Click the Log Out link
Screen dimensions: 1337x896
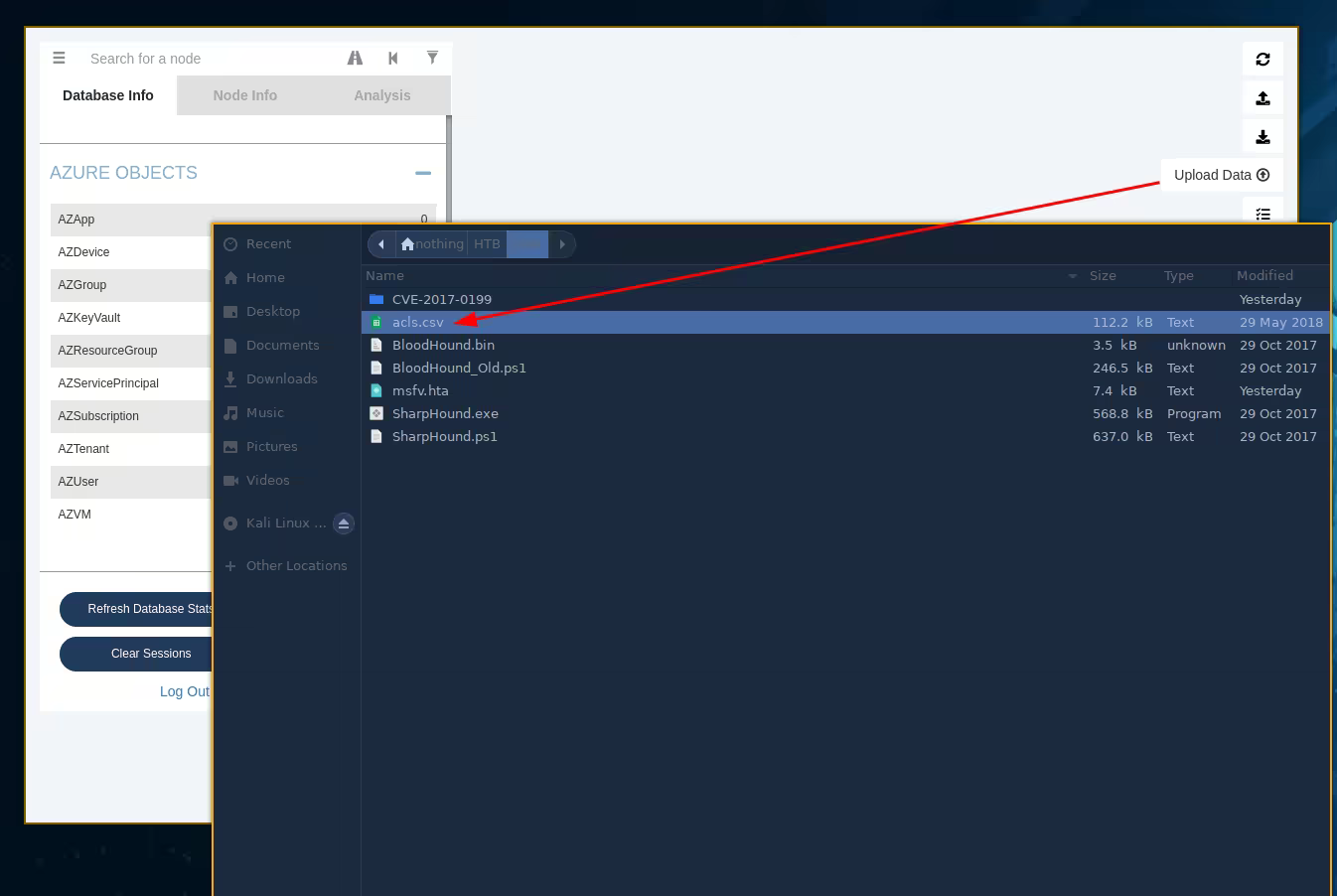[185, 691]
